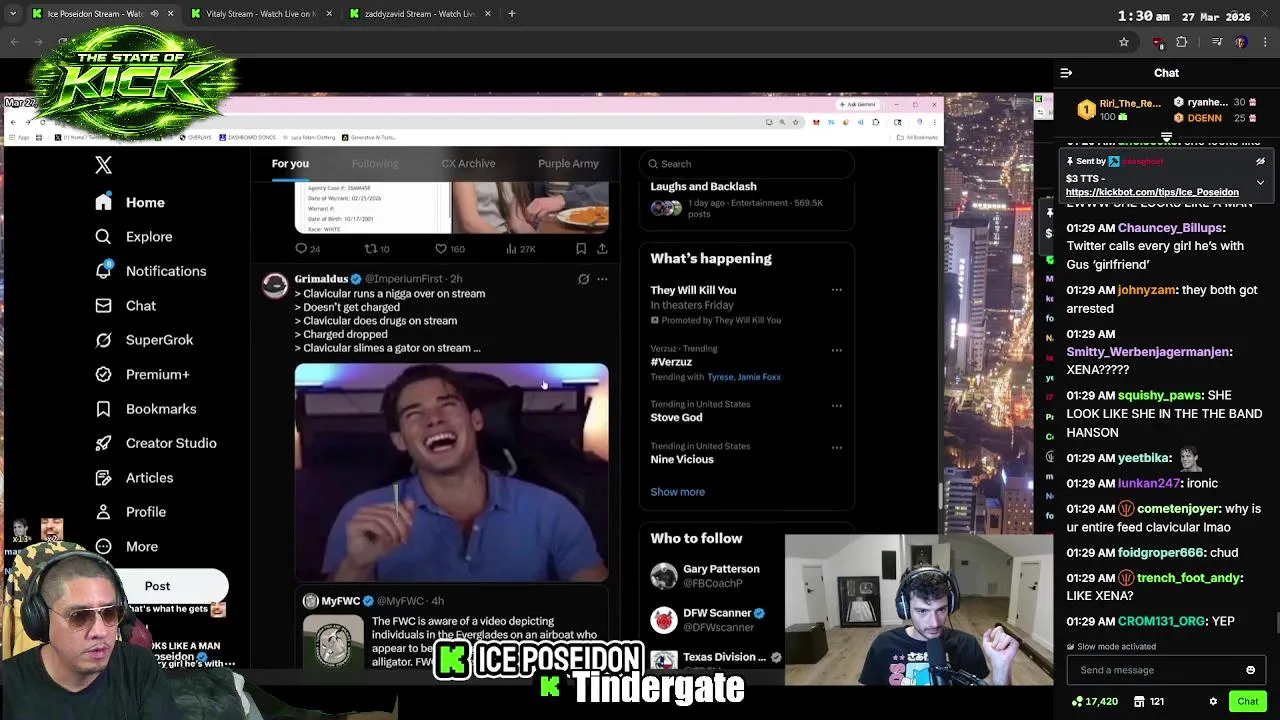
Task: Mute the Ice Poseidon tab audio icon
Action: tap(154, 14)
